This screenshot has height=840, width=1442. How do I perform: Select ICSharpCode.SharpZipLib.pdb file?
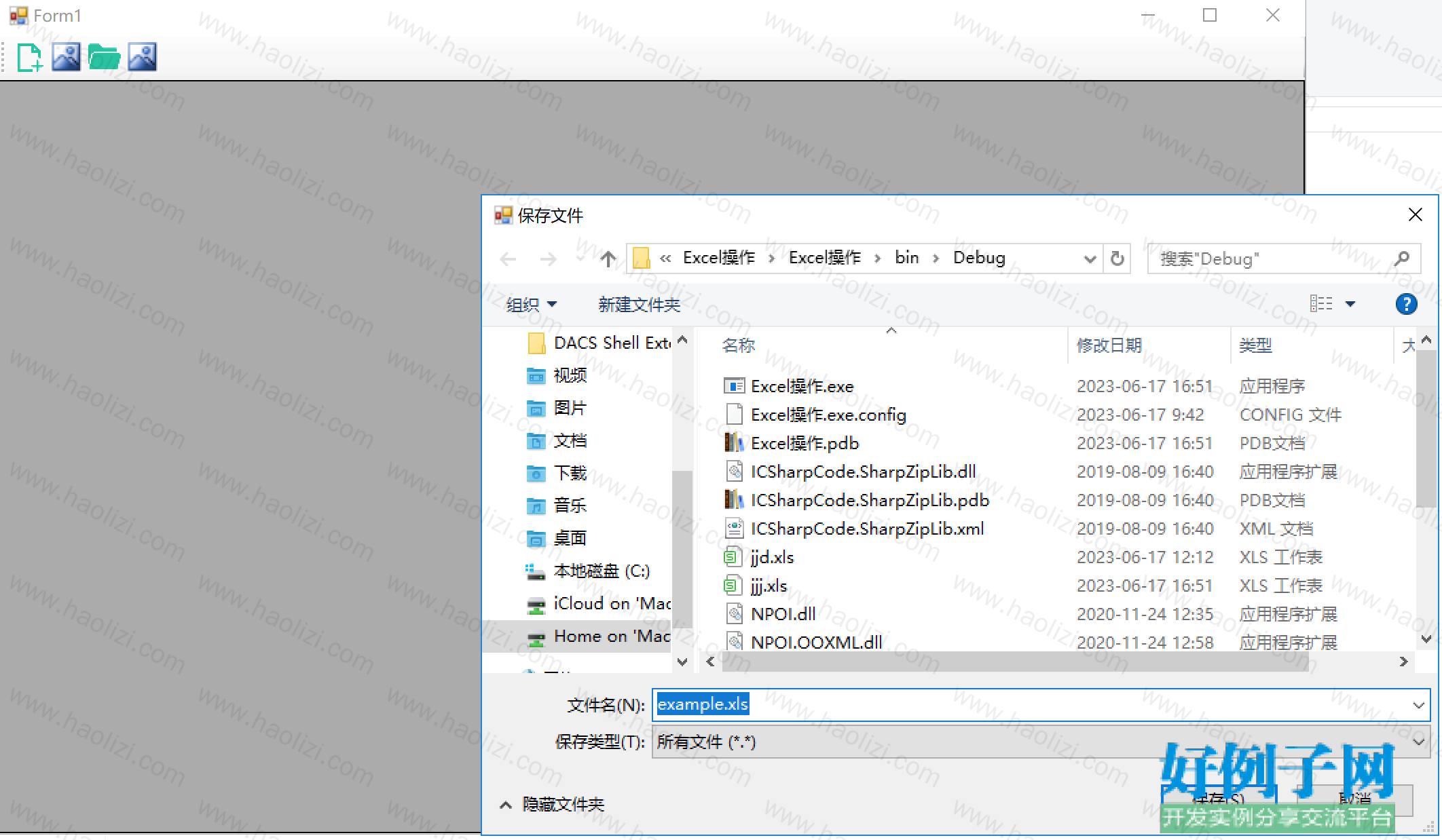857,500
